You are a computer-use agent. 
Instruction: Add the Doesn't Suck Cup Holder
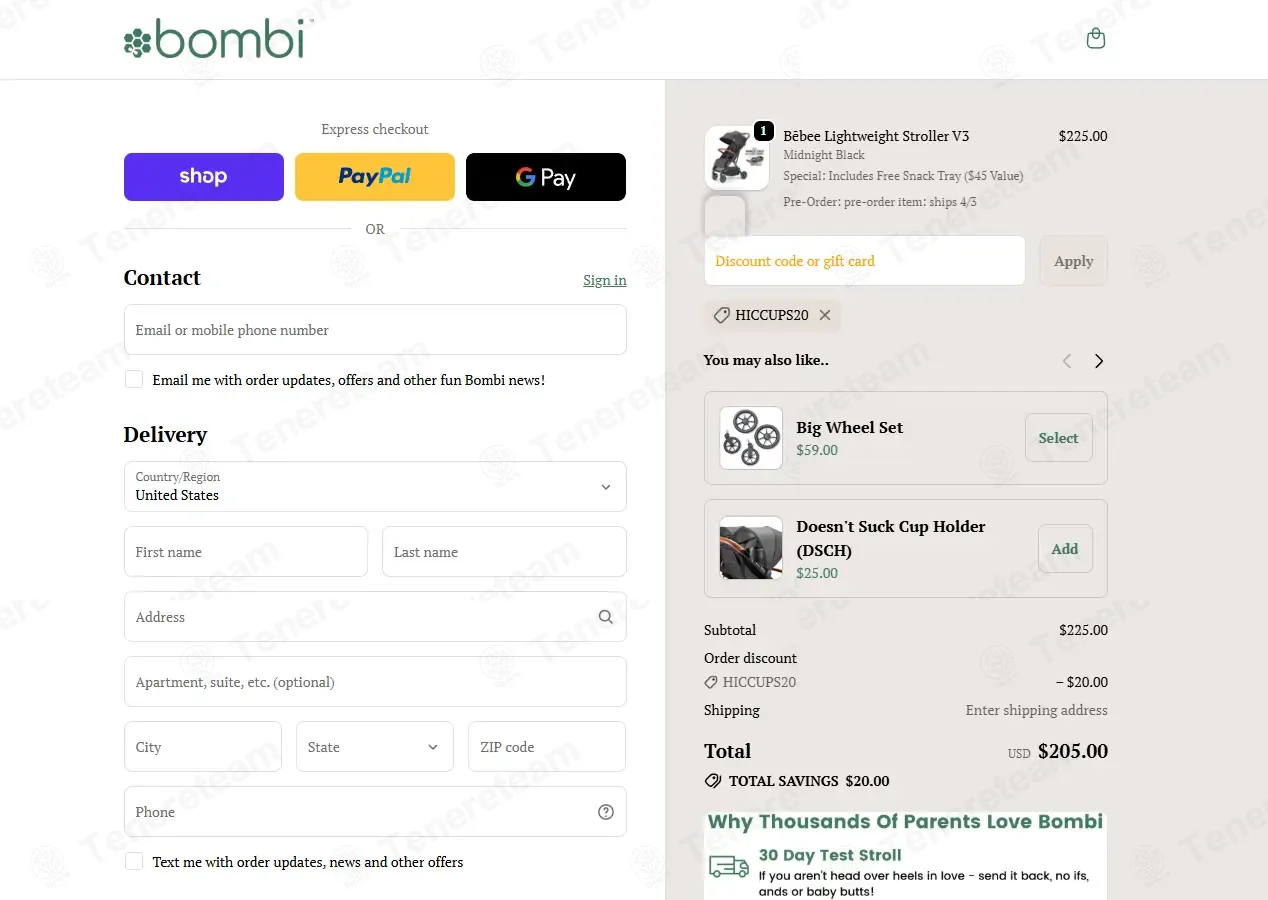click(1065, 549)
